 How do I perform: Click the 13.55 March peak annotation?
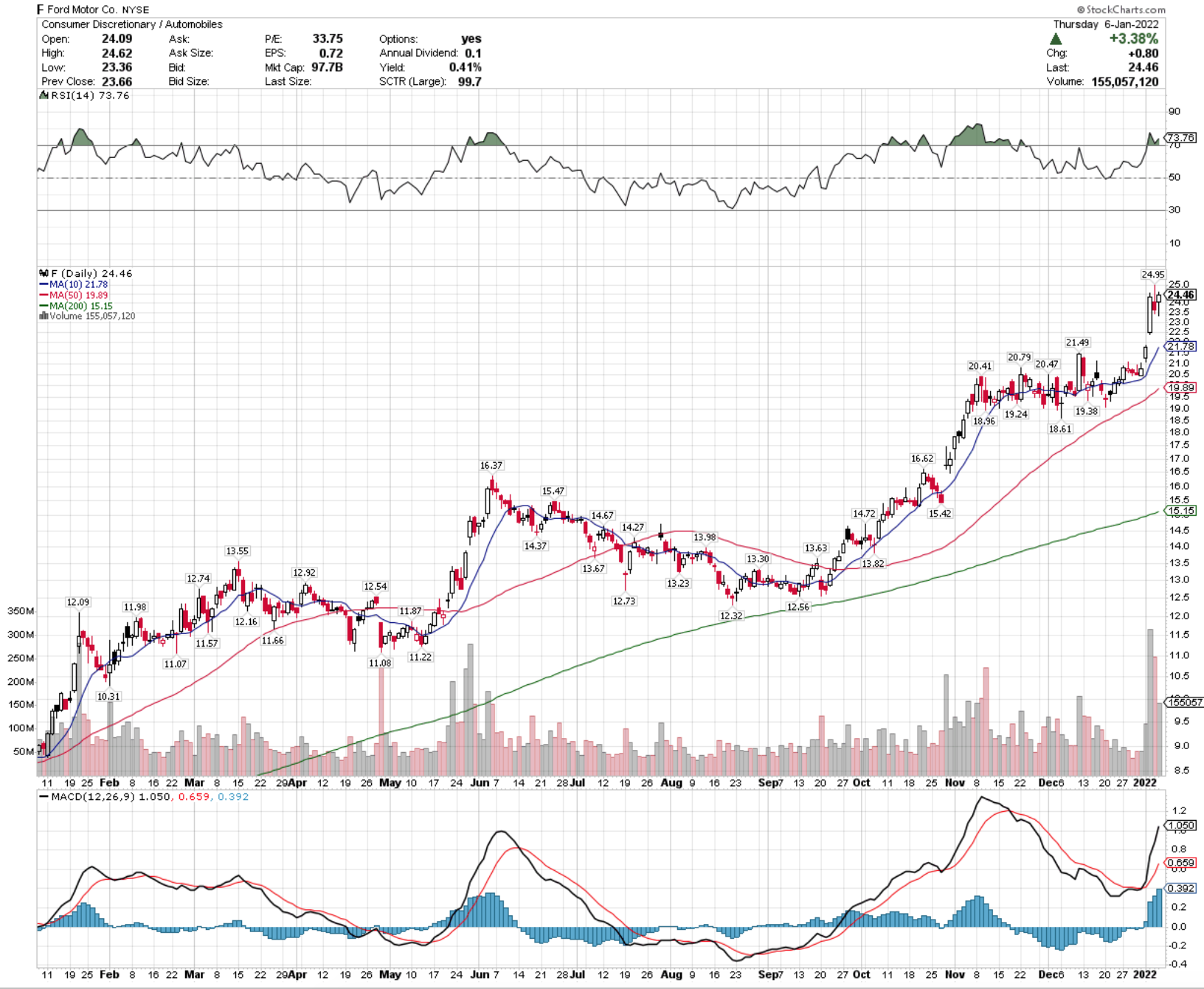(238, 551)
